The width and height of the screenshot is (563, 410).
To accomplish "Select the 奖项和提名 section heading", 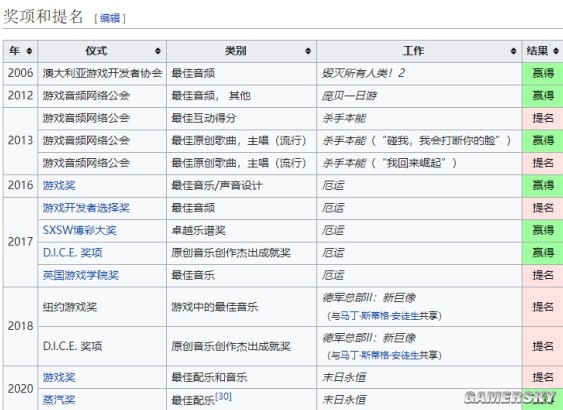I will tap(43, 17).
